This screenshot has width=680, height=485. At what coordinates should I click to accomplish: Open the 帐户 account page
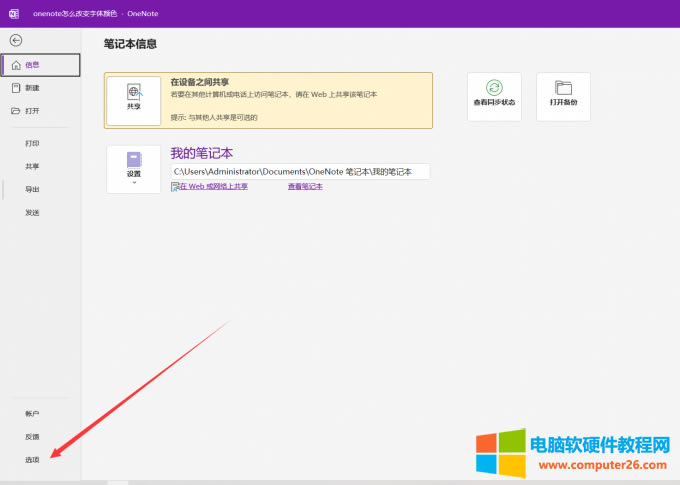[33, 413]
